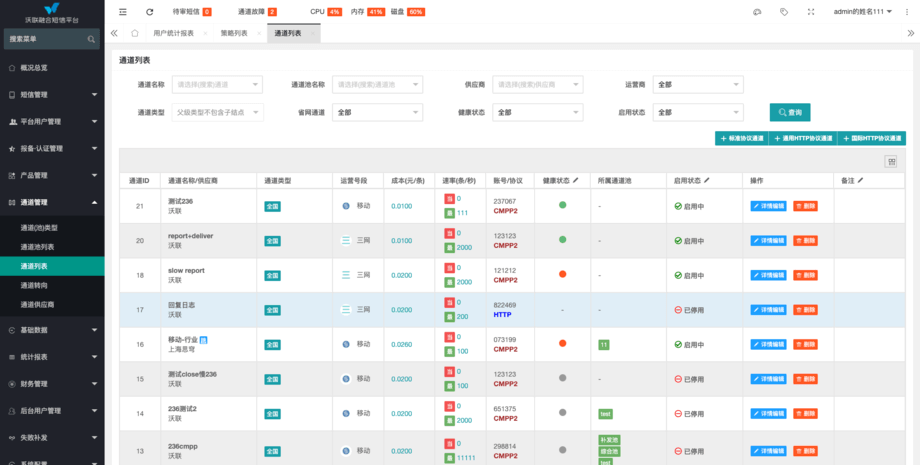This screenshot has width=920, height=465.
Task: Click the blue badge icon next to 移动-行业
Action: coord(204,340)
